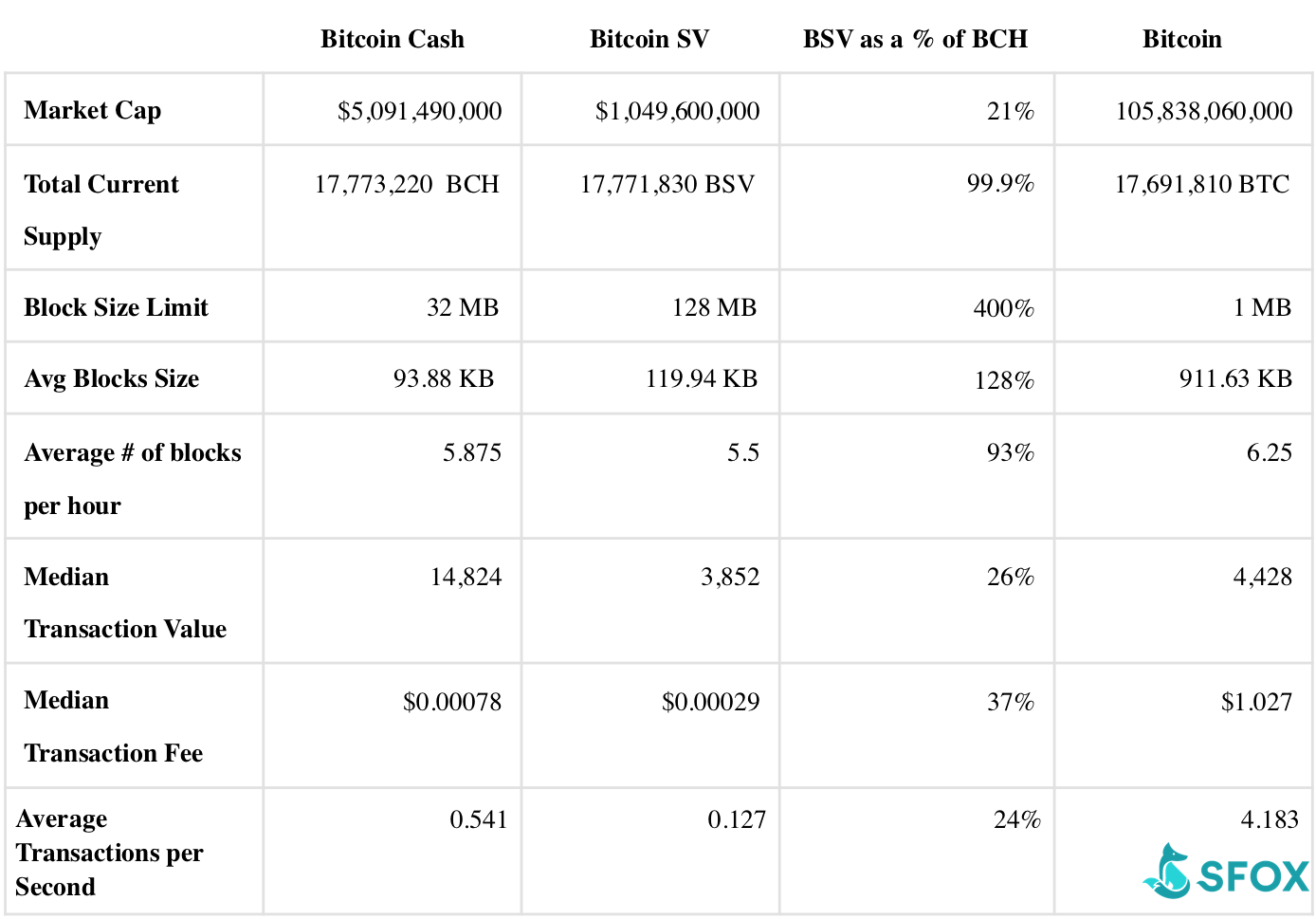Click the $5,091,490,000 market cap cell
Image resolution: width=1316 pixels, height=919 pixels.
tap(419, 111)
